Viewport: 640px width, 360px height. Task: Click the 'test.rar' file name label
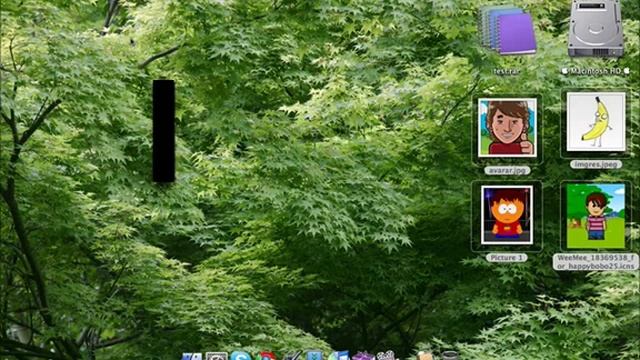(506, 71)
